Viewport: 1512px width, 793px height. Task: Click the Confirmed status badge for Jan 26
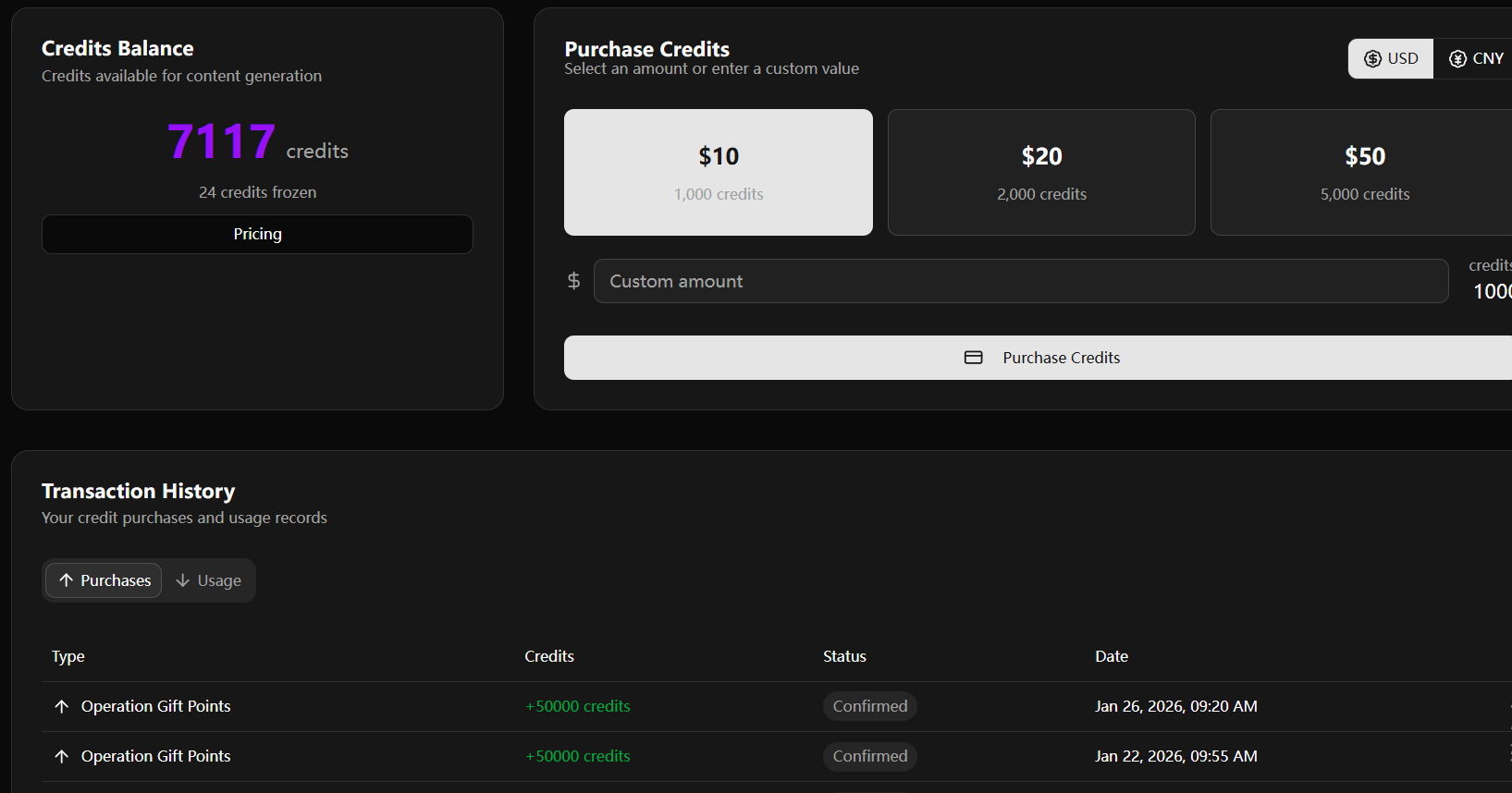pyautogui.click(x=869, y=706)
